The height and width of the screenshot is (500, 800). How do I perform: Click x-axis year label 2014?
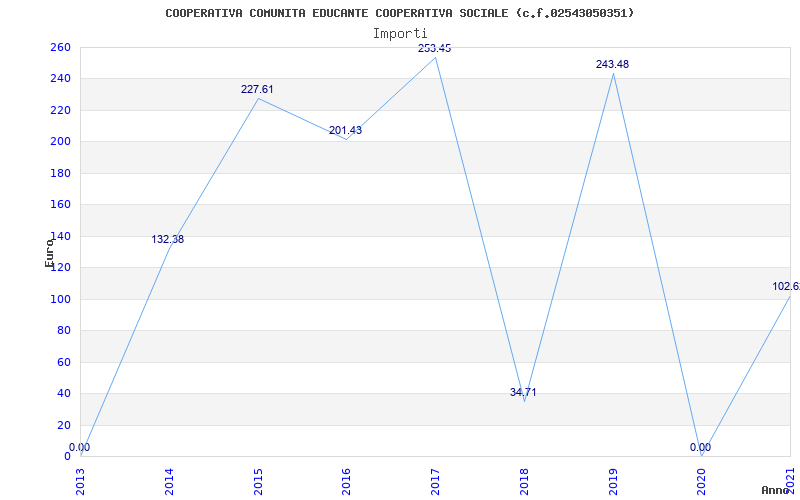click(169, 481)
